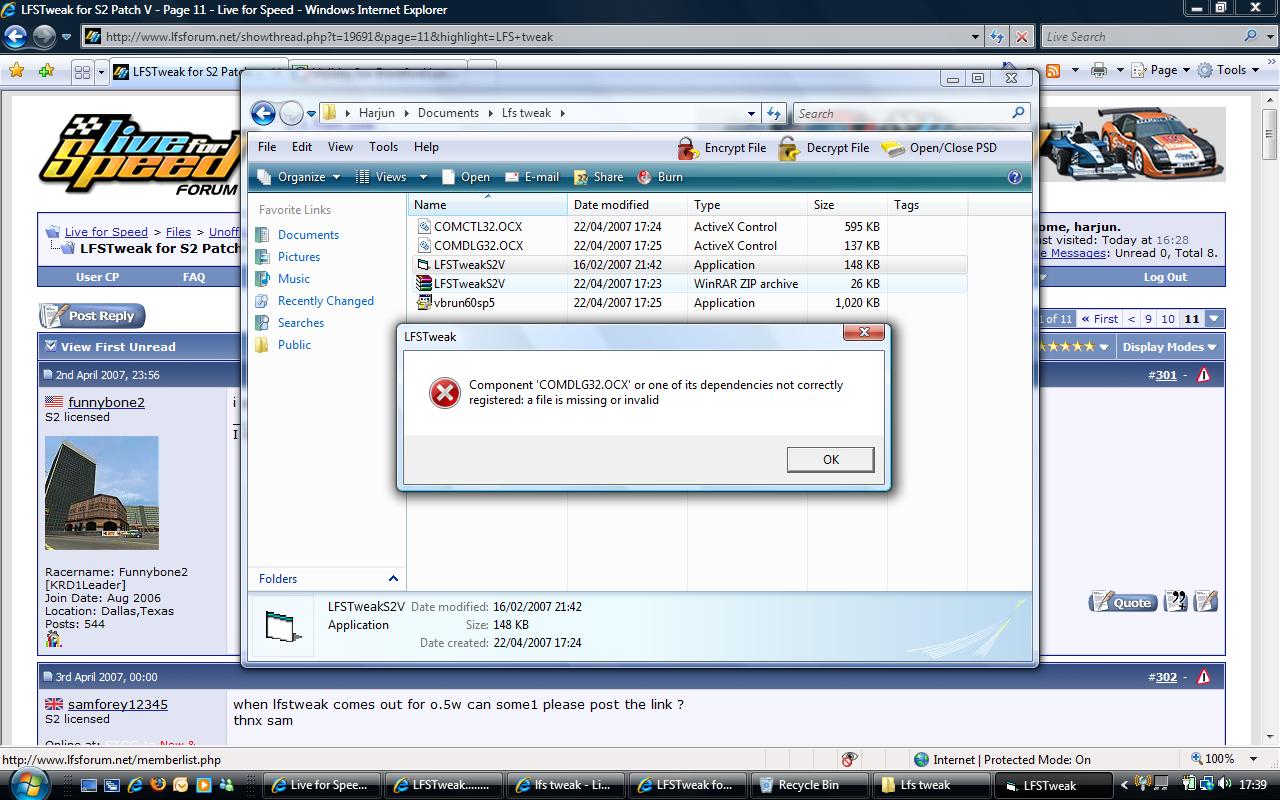Click OK in the LFSTweak error dialog

tap(830, 459)
